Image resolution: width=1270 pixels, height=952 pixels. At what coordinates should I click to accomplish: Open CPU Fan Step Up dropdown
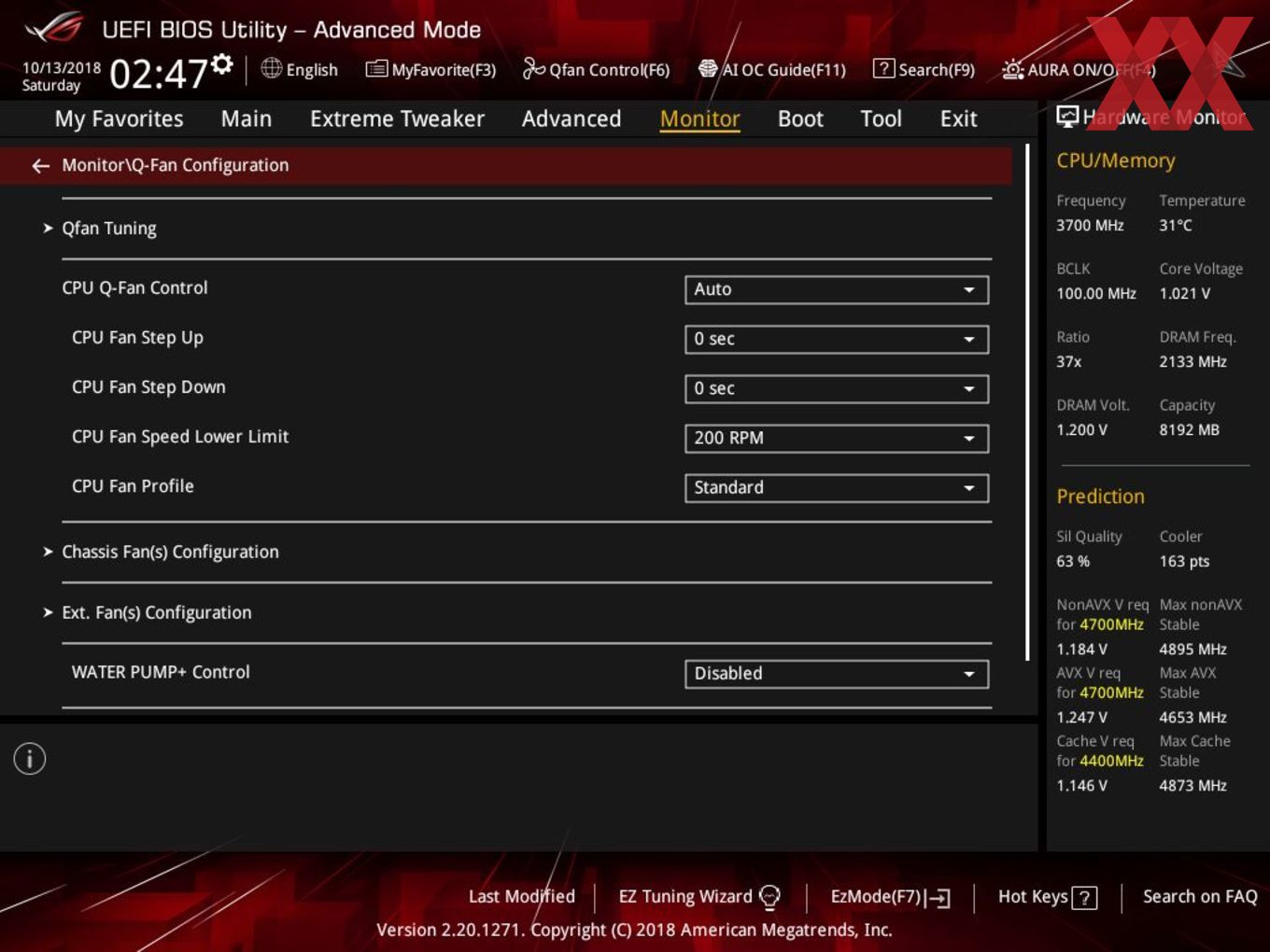tap(837, 339)
